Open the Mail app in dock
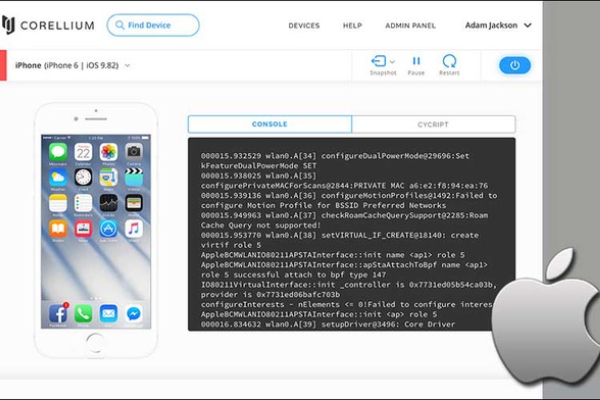The width and height of the screenshot is (600, 400). coord(108,314)
